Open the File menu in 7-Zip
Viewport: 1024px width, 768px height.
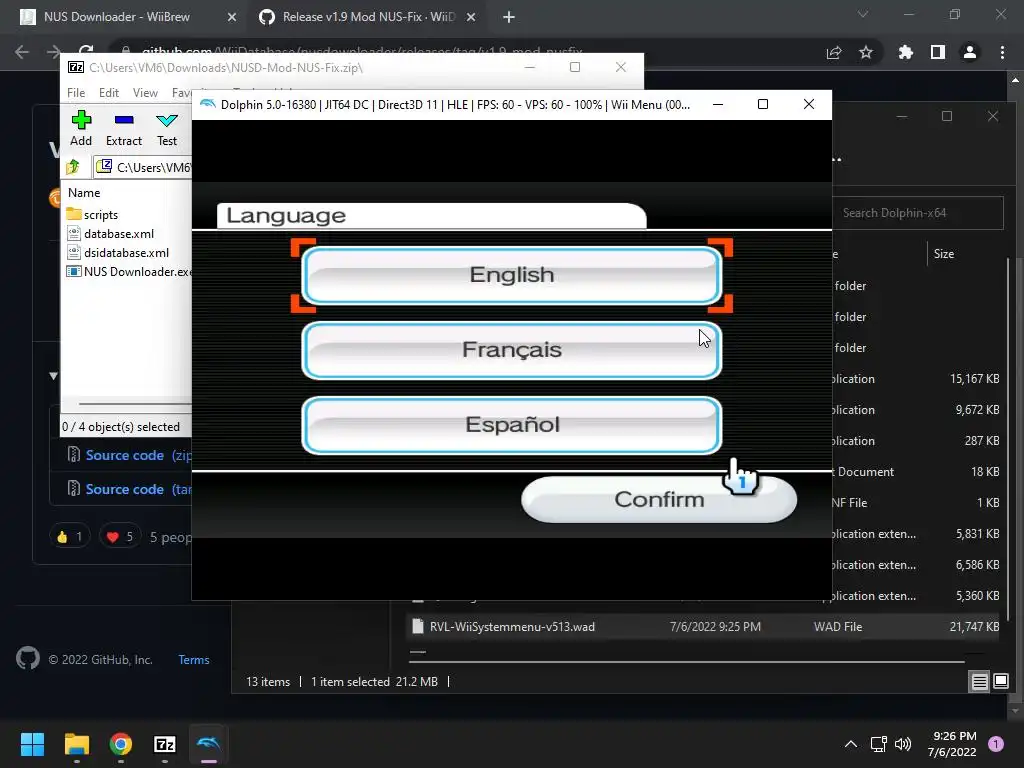tap(76, 93)
